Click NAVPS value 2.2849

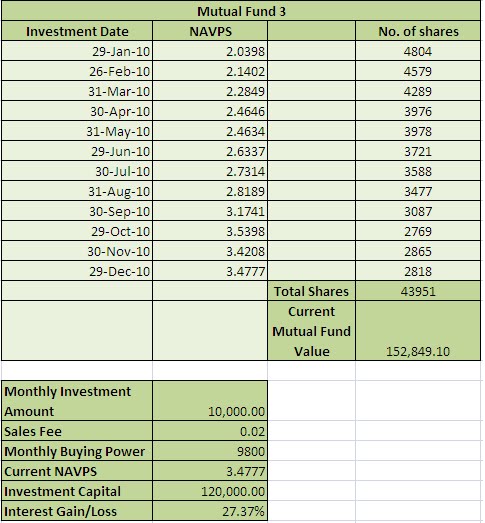tap(210, 91)
